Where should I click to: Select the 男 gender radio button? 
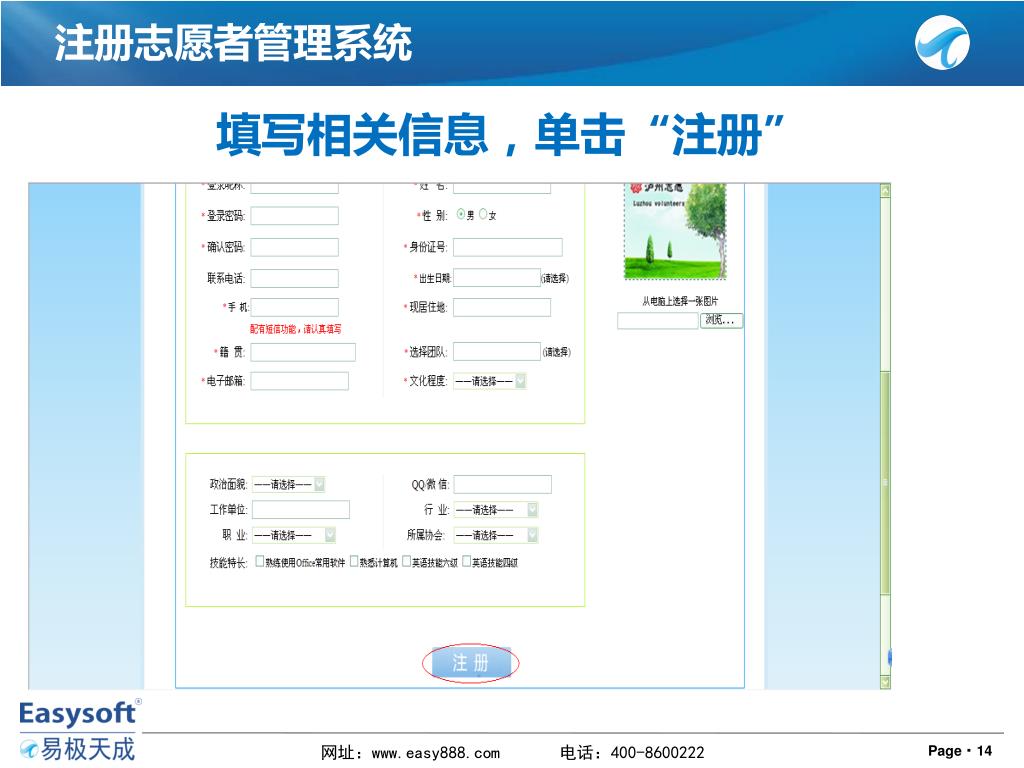pyautogui.click(x=460, y=214)
